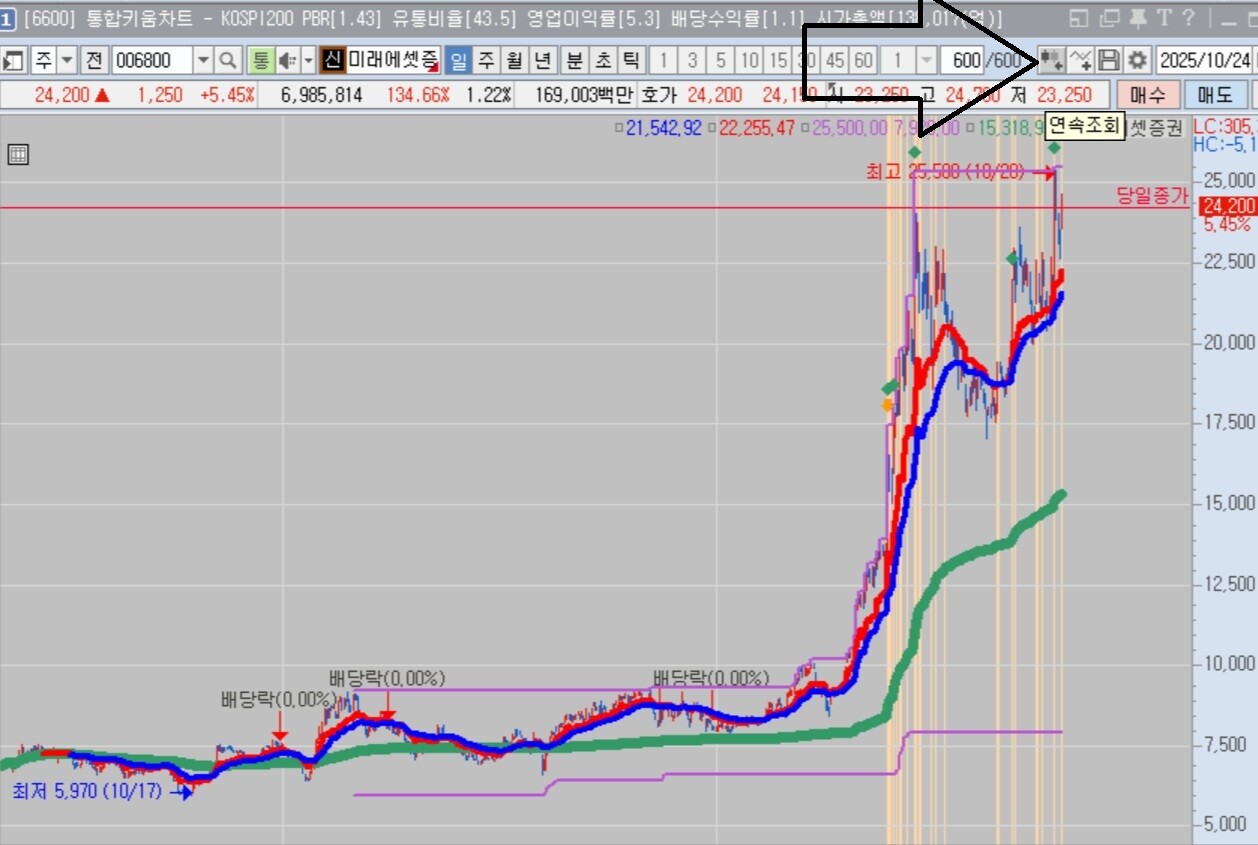Expand the stock code 006800 dropdown
Image resolution: width=1258 pixels, height=845 pixels.
click(x=203, y=61)
